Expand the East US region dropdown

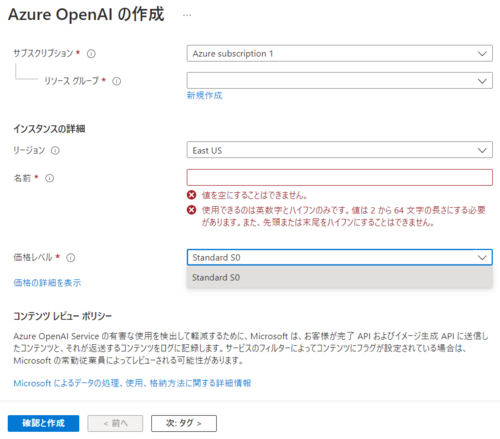pyautogui.click(x=340, y=150)
